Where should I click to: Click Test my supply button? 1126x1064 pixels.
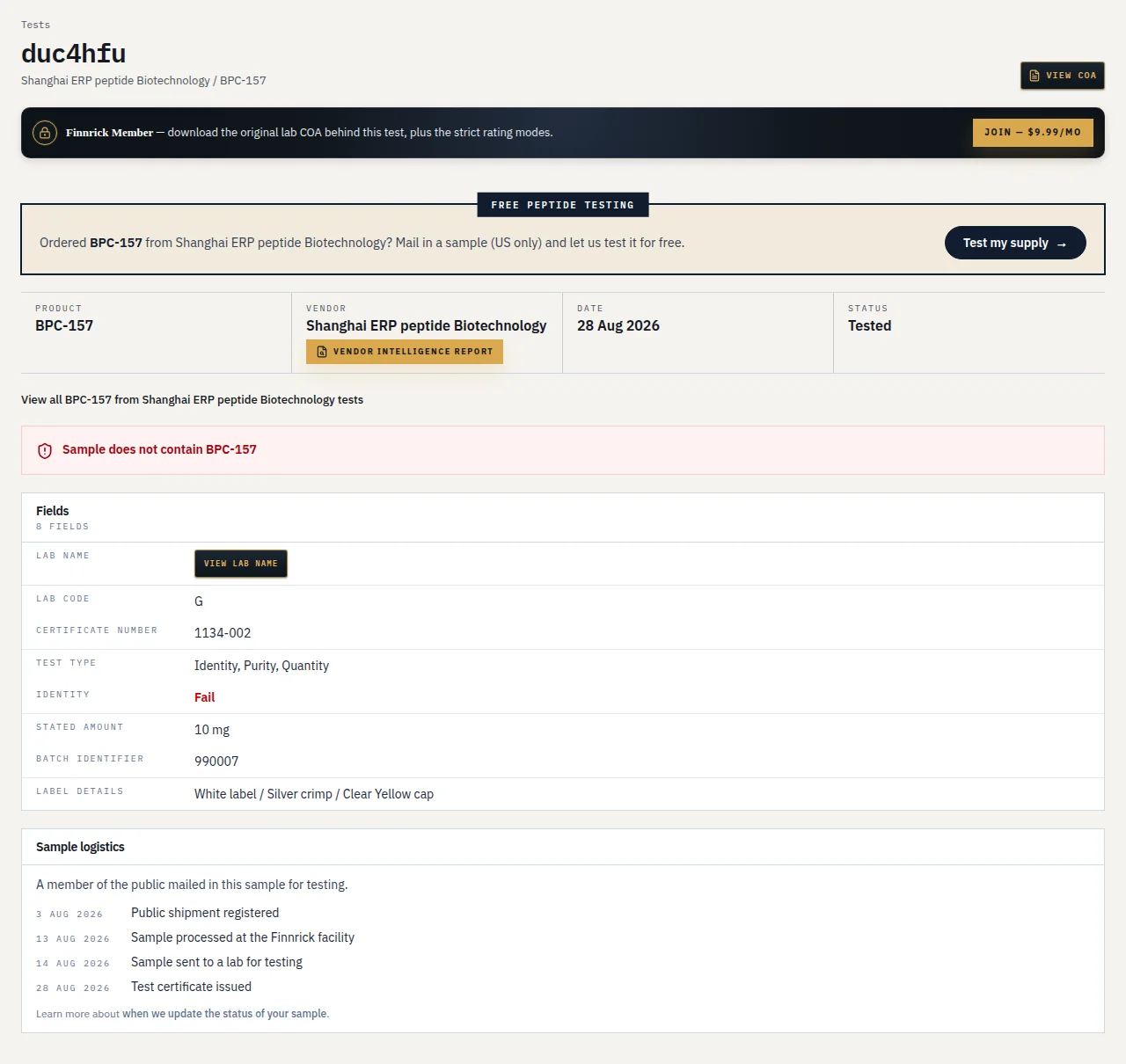[x=1015, y=243]
